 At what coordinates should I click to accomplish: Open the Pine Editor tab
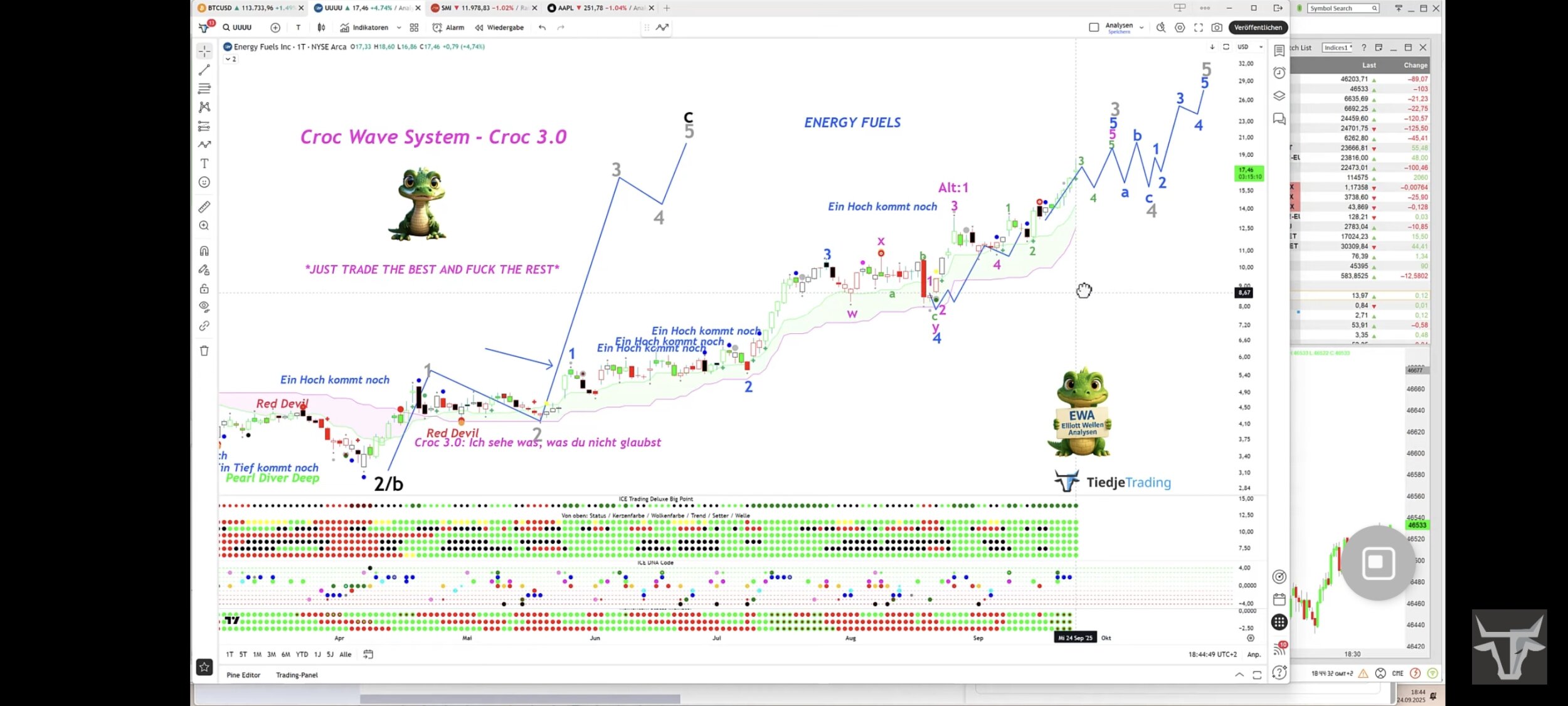coord(243,675)
